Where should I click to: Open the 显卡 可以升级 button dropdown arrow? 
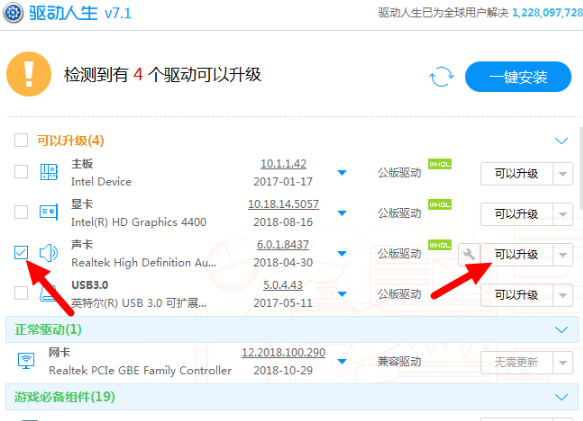563,214
